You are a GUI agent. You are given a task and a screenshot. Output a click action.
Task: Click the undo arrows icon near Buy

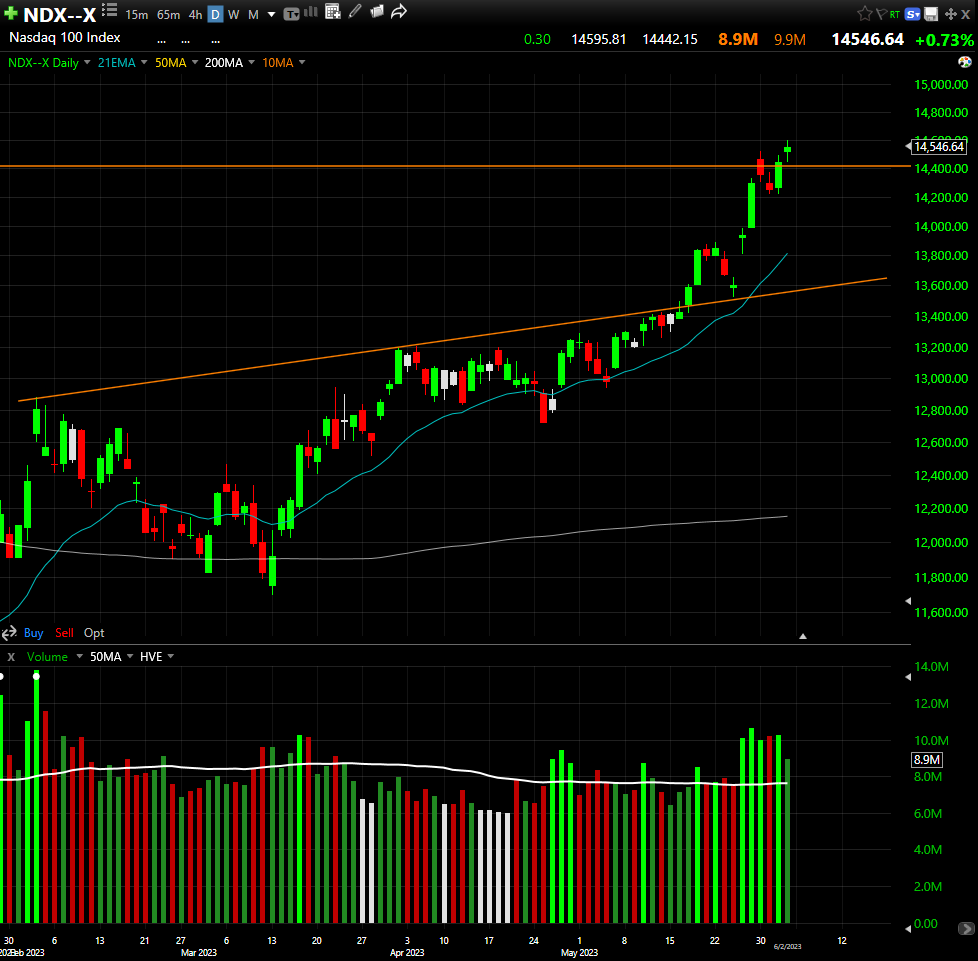coord(9,634)
